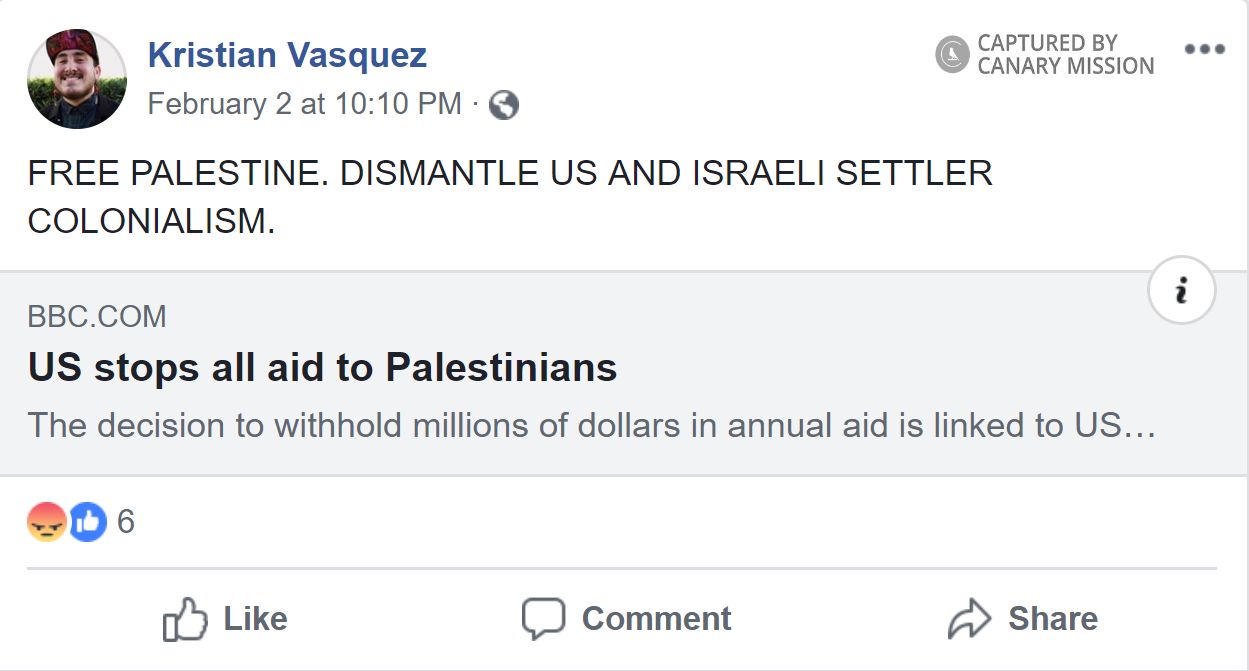1249x671 pixels.
Task: Click the thumbs-up Like icon
Action: coord(185,619)
